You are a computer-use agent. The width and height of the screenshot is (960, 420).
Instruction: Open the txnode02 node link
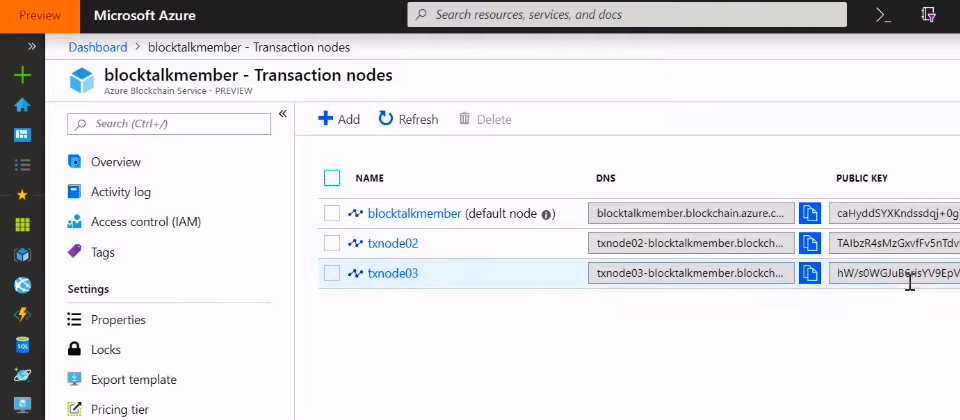point(393,244)
